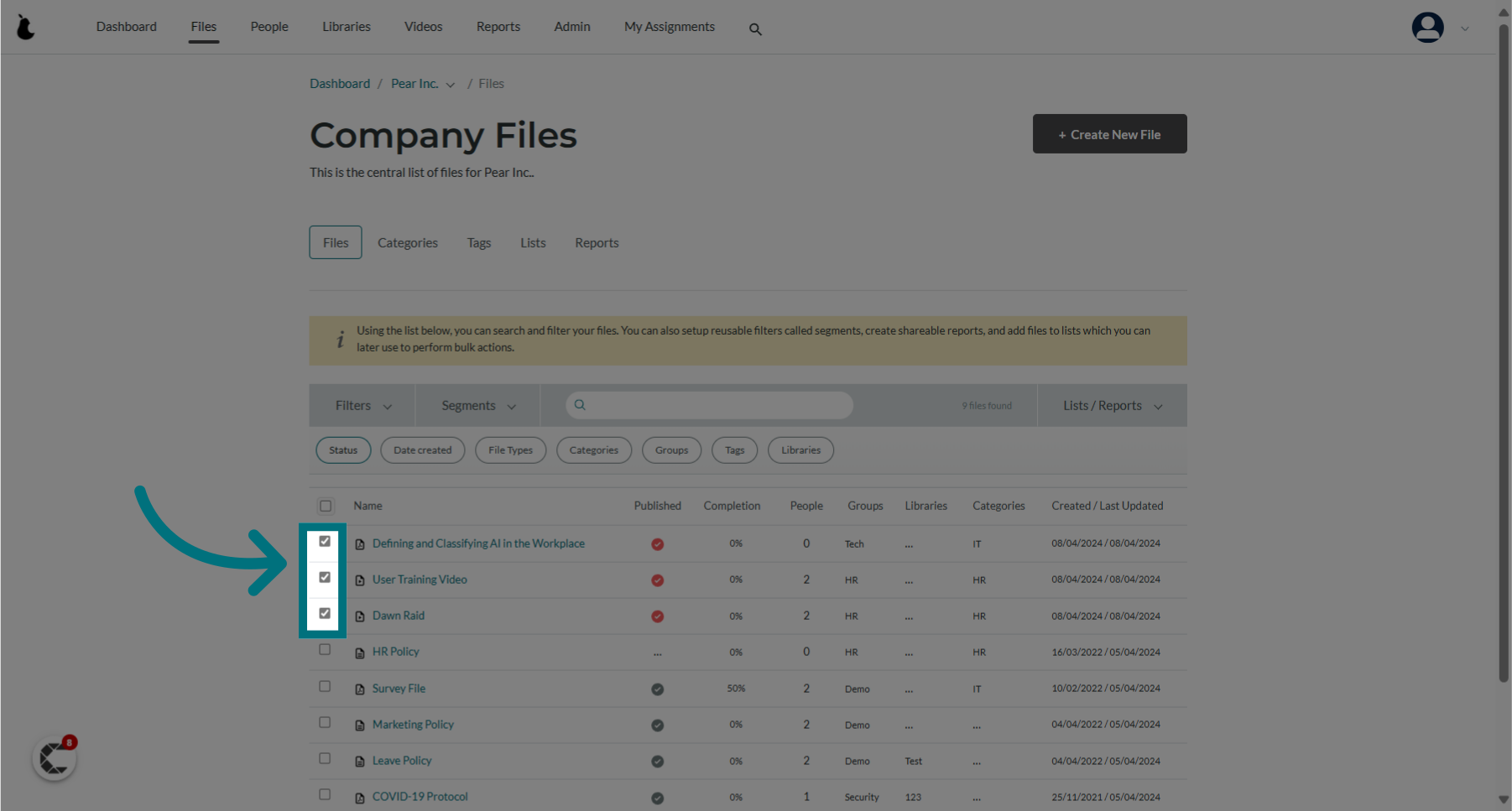Viewport: 1512px width, 811px height.
Task: Open the Lists / Reports dropdown
Action: click(1113, 406)
